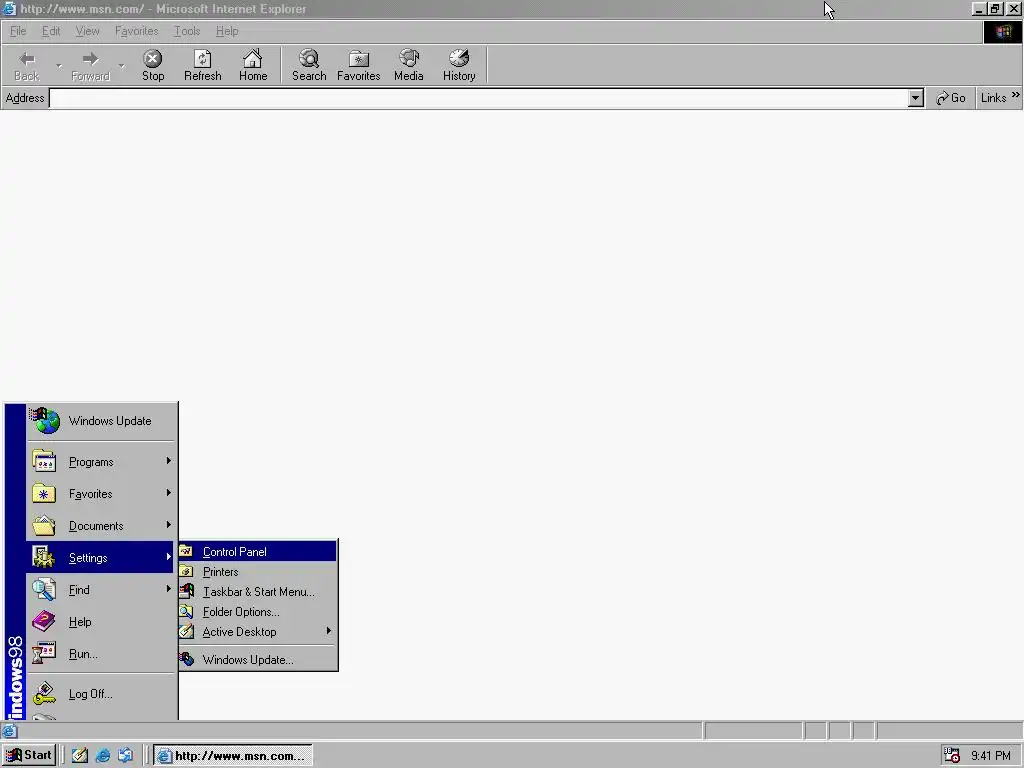Choose Windows Update in Settings submenu
This screenshot has height=768, width=1024.
click(258, 660)
